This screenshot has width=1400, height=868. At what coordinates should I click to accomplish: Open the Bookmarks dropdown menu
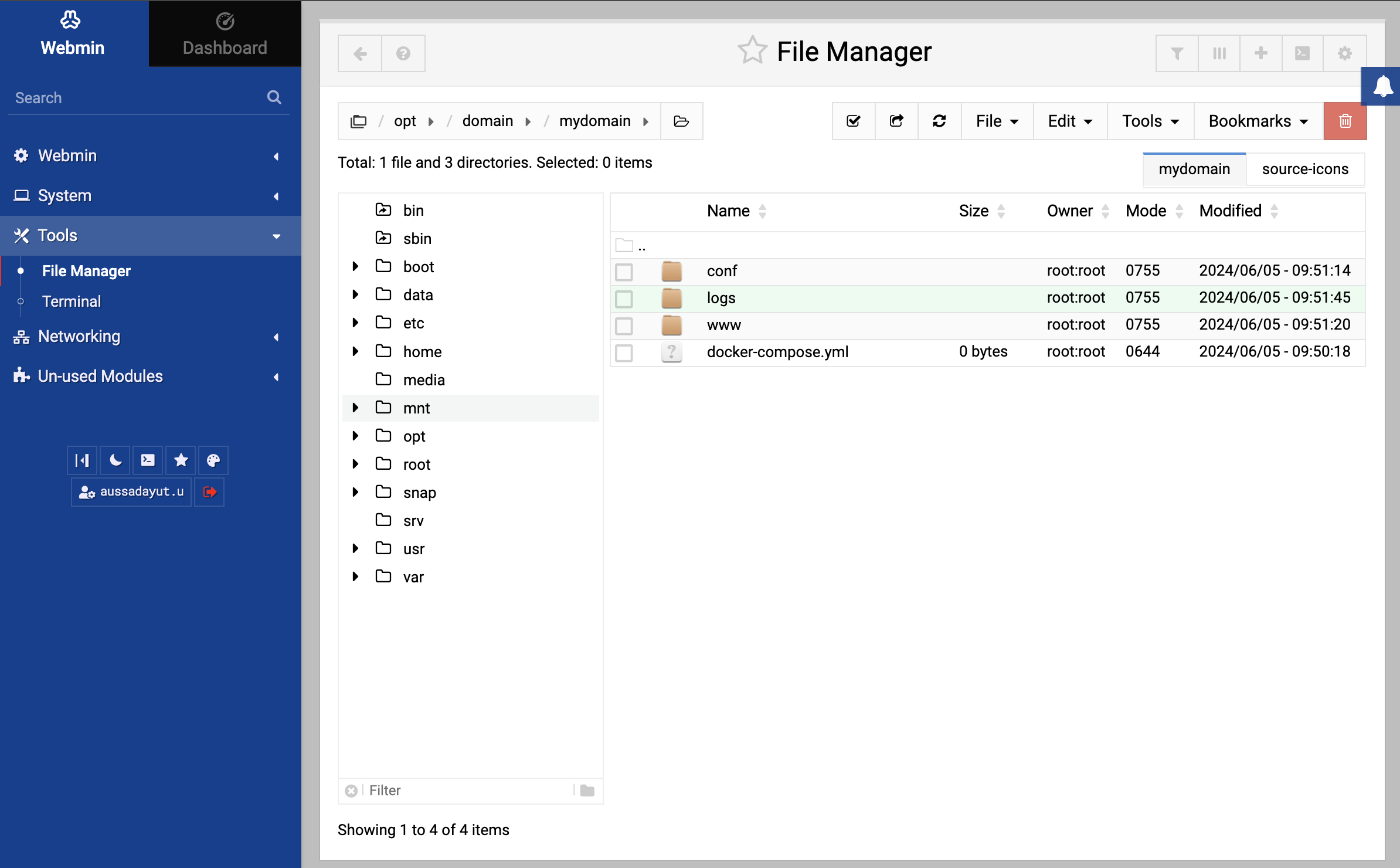coord(1258,121)
